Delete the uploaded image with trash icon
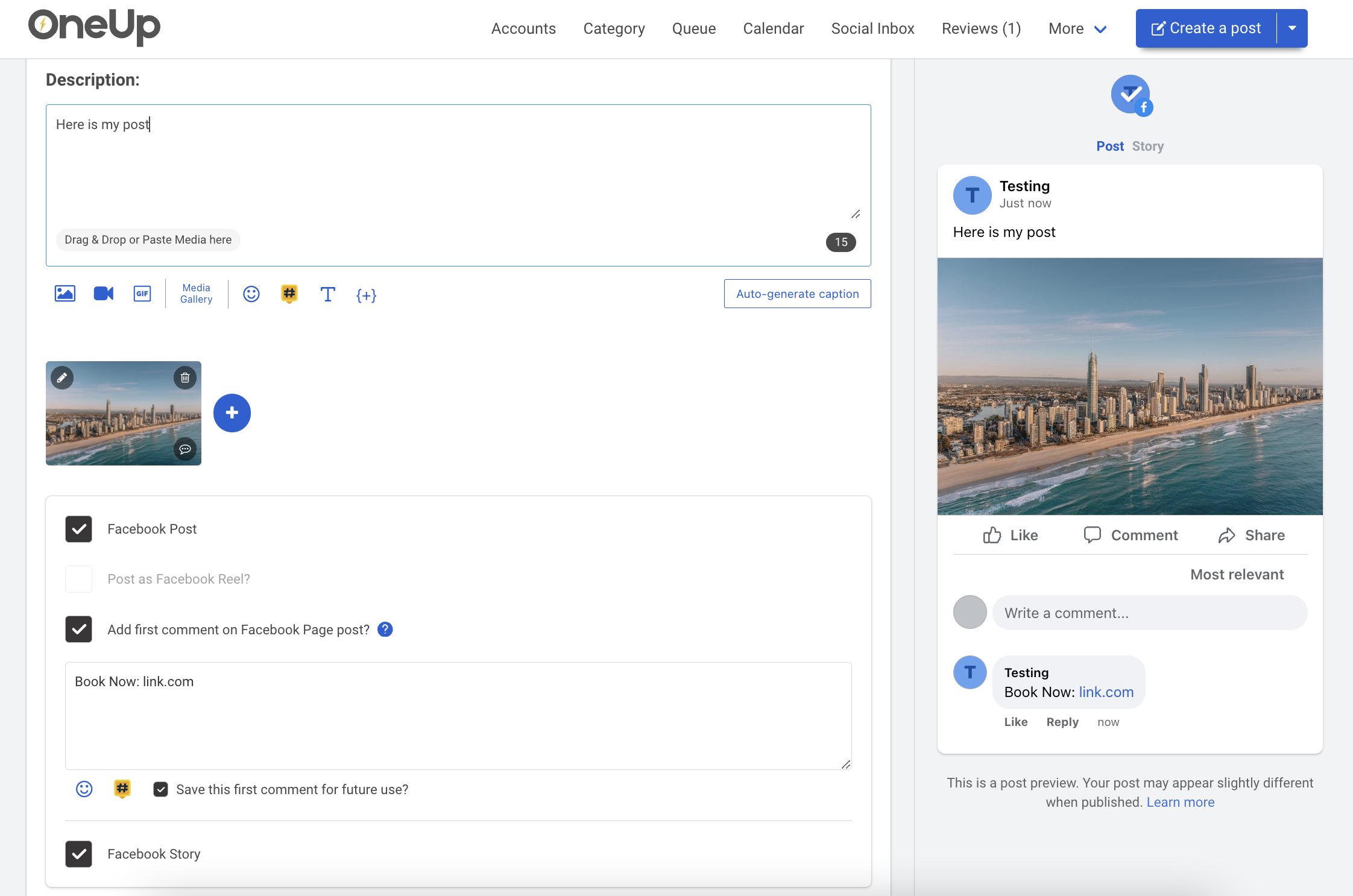This screenshot has height=896, width=1353. (x=185, y=378)
